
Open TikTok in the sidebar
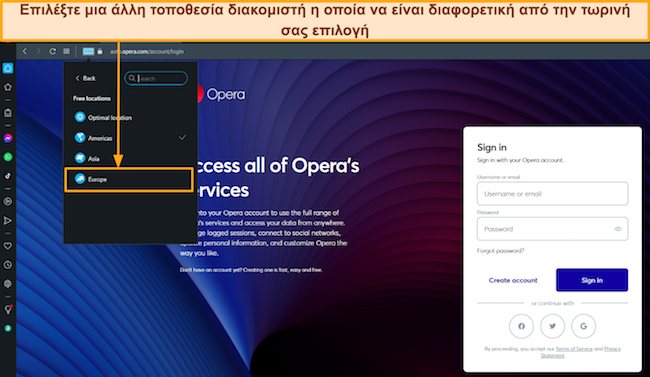[x=8, y=176]
